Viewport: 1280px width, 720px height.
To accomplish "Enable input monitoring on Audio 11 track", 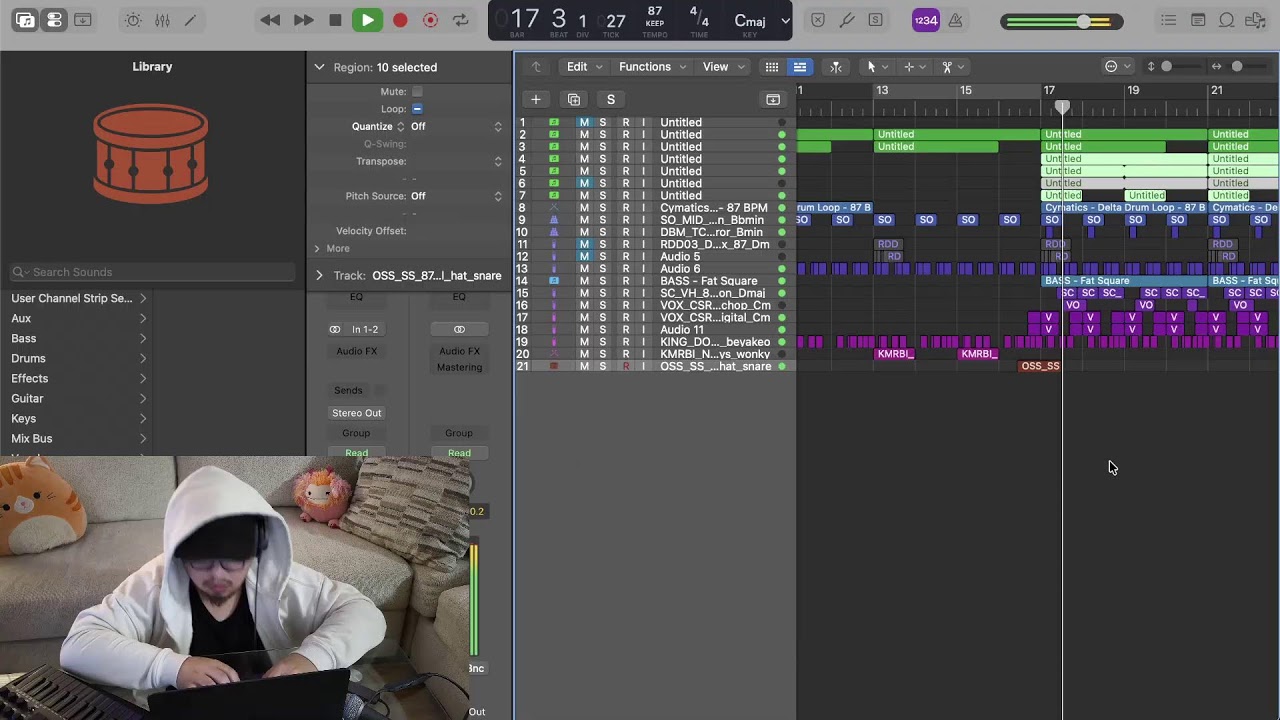I will point(643,330).
